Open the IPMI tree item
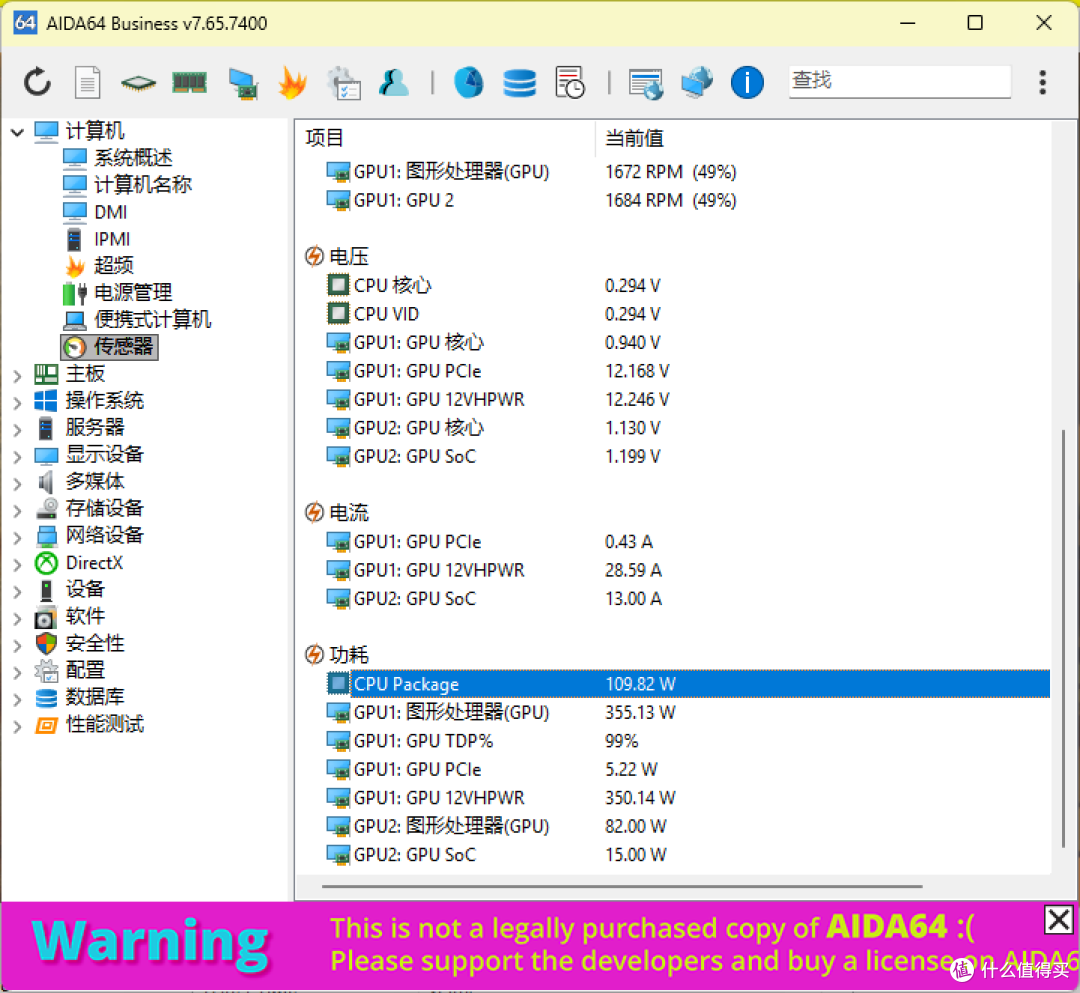This screenshot has height=993, width=1080. (112, 238)
